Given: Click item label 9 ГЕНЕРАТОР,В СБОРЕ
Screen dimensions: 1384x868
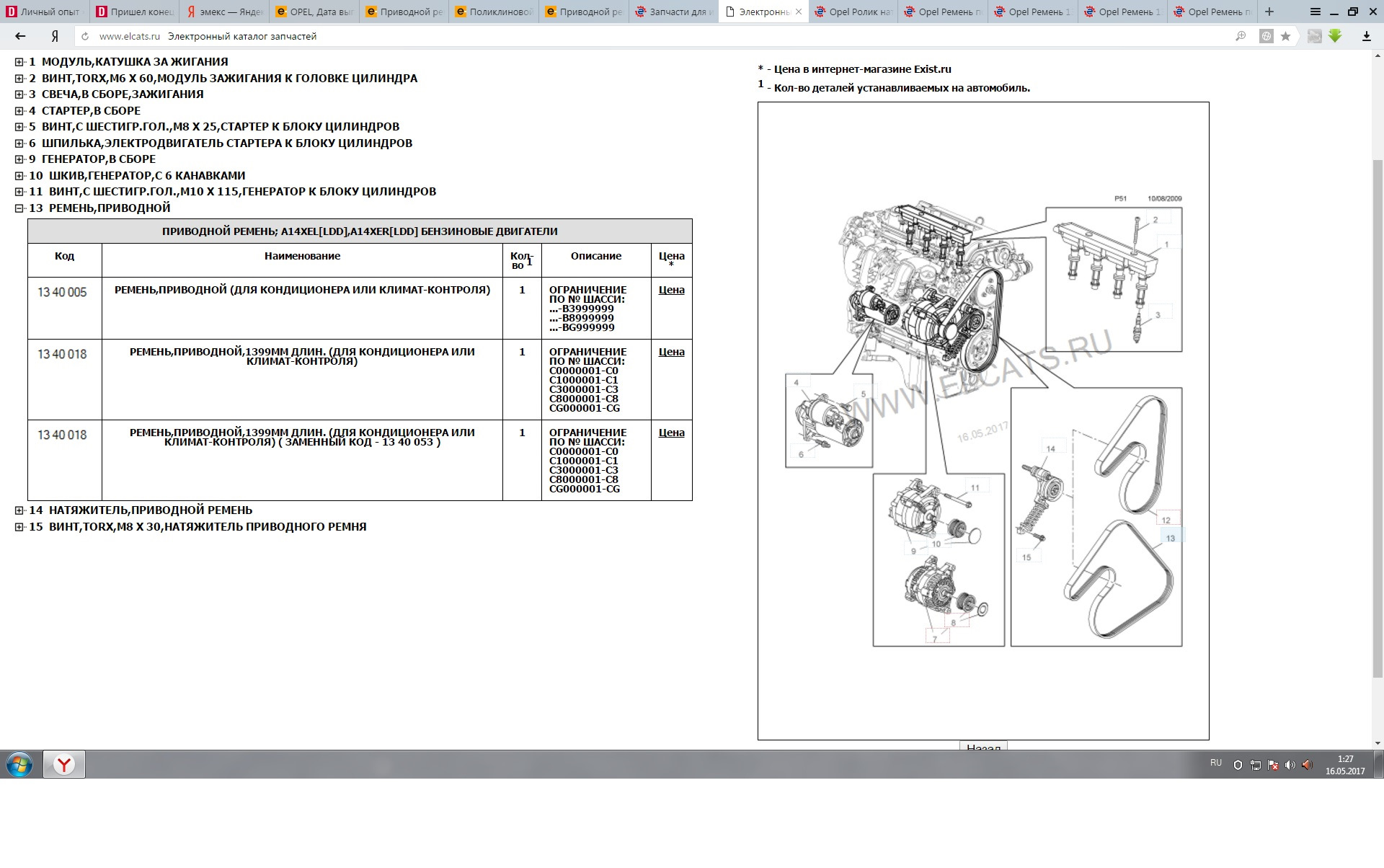Looking at the screenshot, I should coord(92,159).
